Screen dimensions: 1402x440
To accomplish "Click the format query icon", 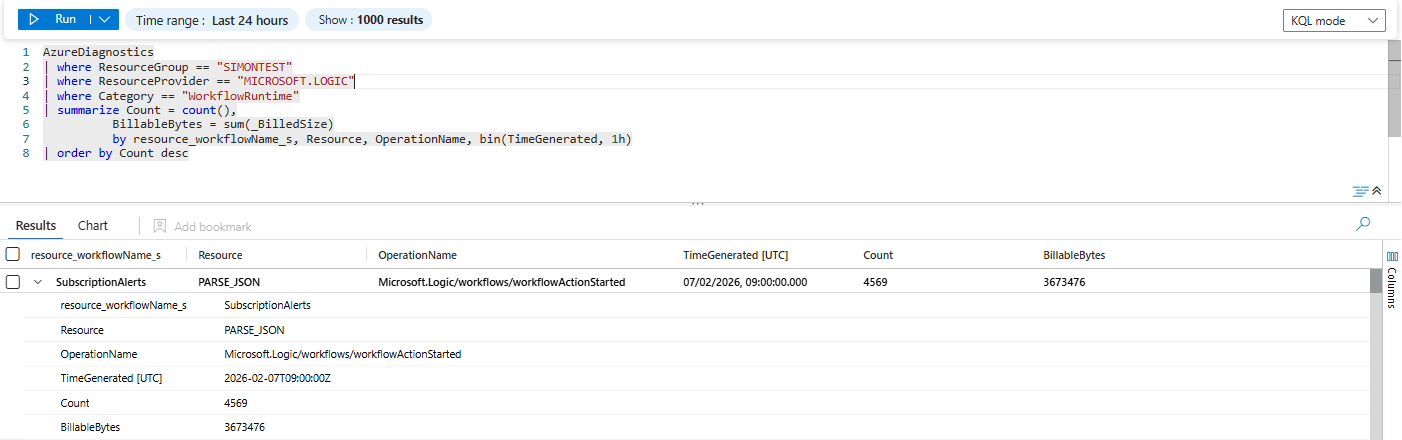I will point(1360,191).
